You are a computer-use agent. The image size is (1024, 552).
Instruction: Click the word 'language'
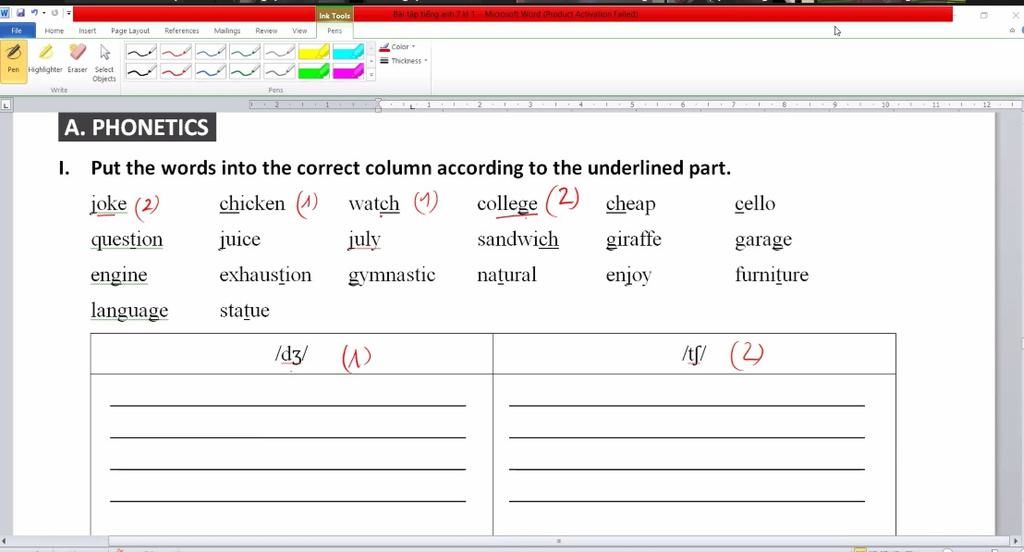coord(129,311)
